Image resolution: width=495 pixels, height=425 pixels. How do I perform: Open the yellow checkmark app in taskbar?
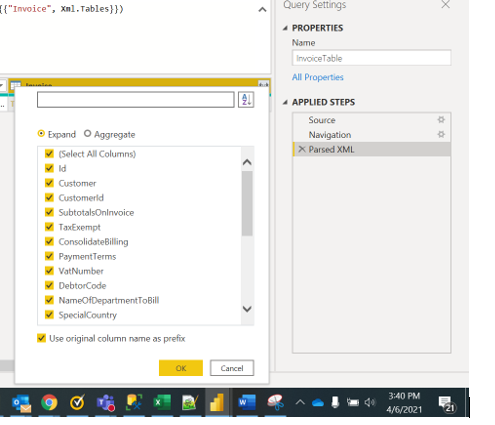click(77, 403)
